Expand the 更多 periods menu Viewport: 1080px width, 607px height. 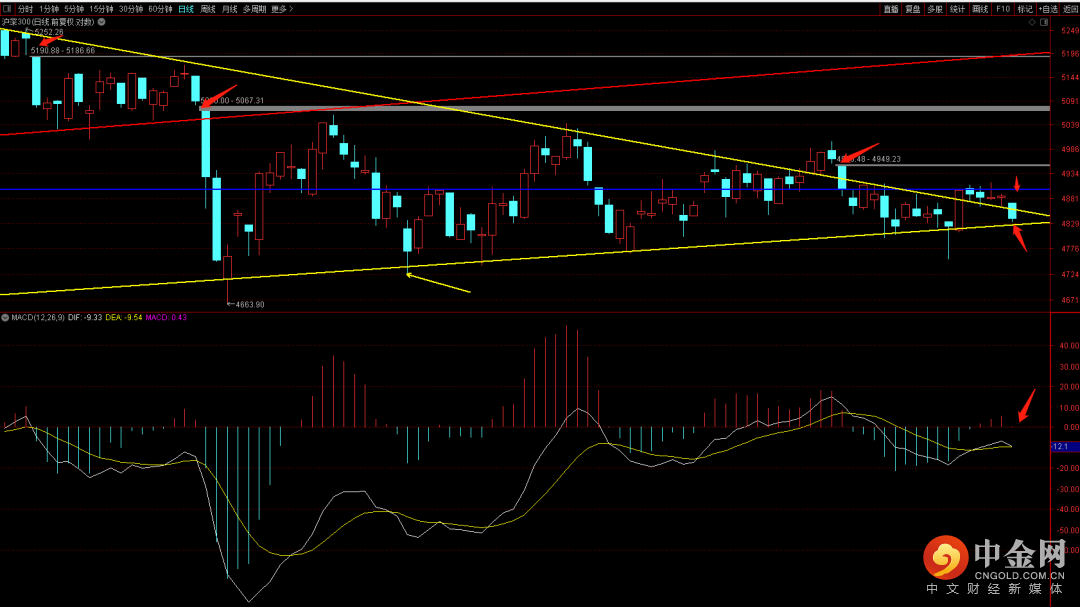tap(282, 9)
